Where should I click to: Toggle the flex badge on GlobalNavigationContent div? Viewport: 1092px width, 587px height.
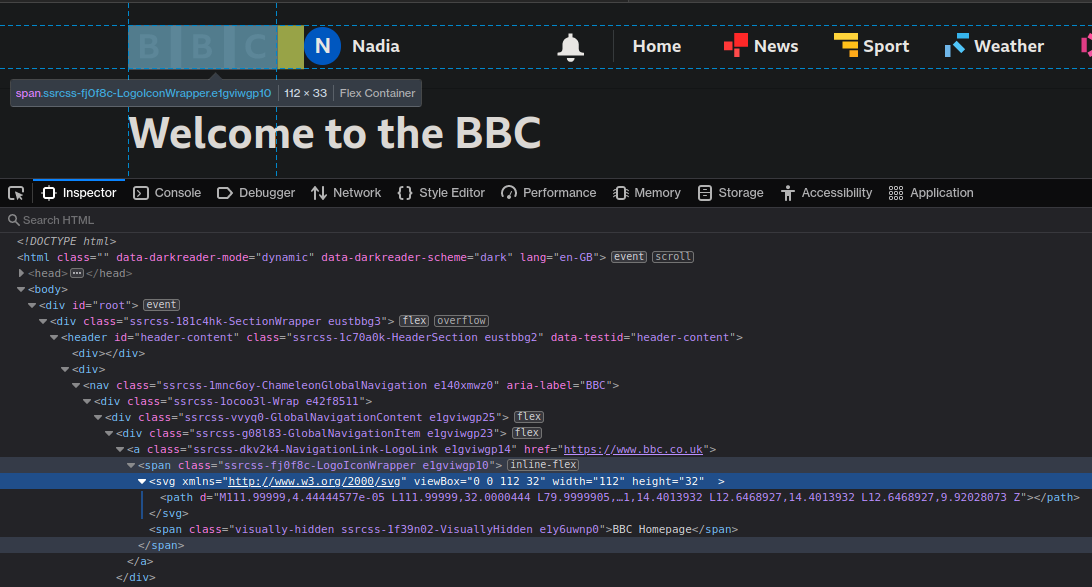(528, 416)
